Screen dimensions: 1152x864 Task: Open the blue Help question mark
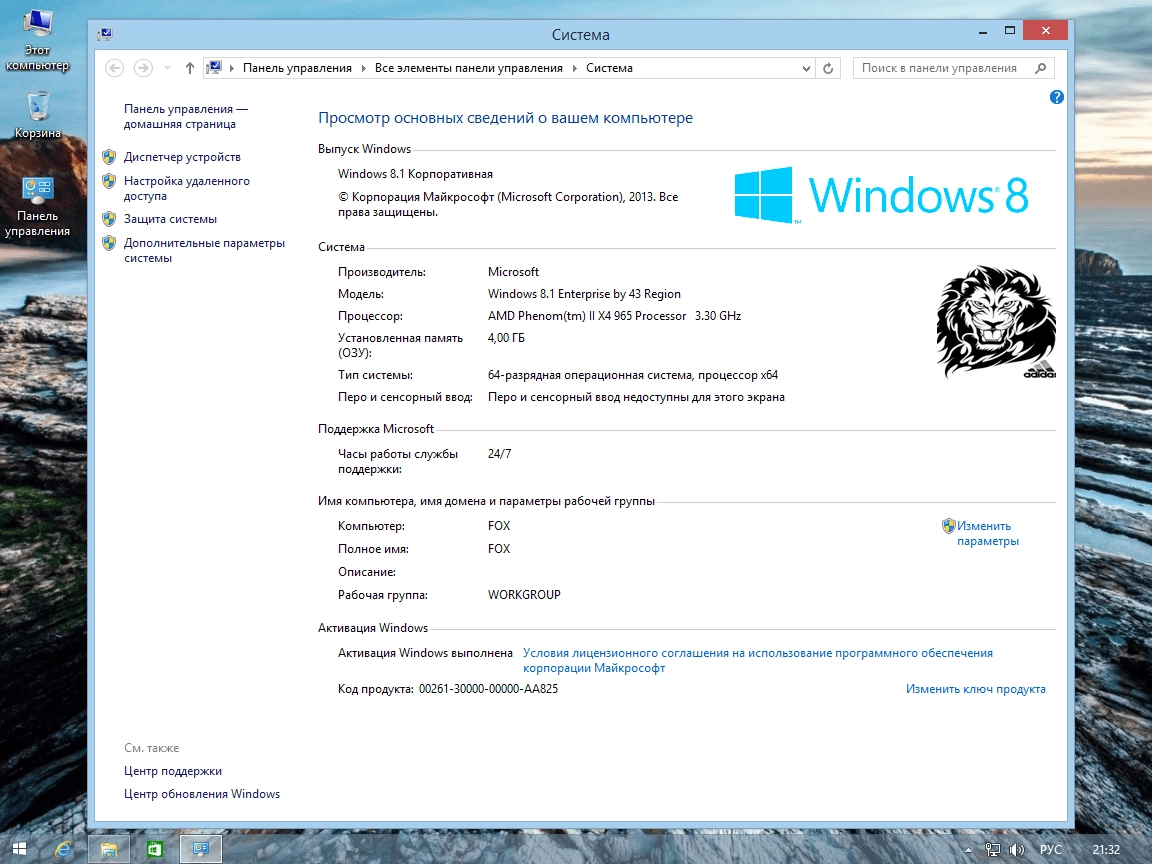coord(1056,97)
